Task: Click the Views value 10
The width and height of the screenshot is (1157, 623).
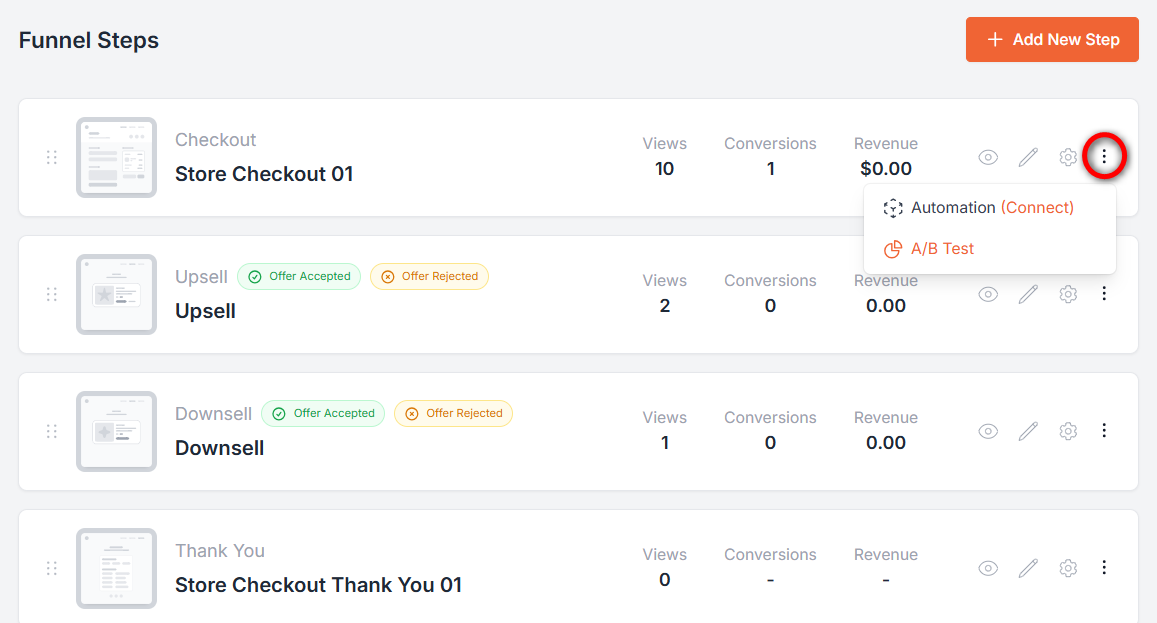Action: (664, 169)
